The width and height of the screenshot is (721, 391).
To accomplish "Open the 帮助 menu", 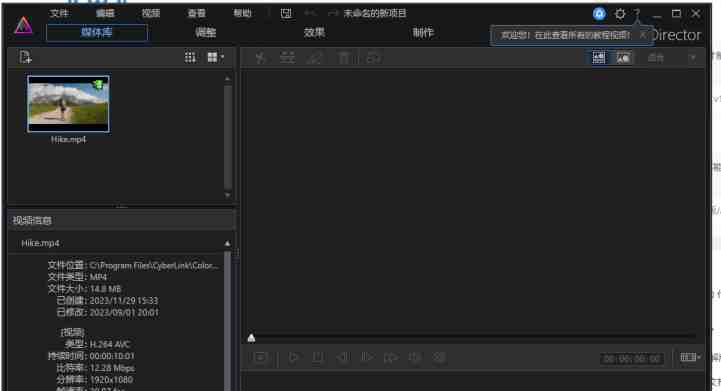I will tap(243, 13).
